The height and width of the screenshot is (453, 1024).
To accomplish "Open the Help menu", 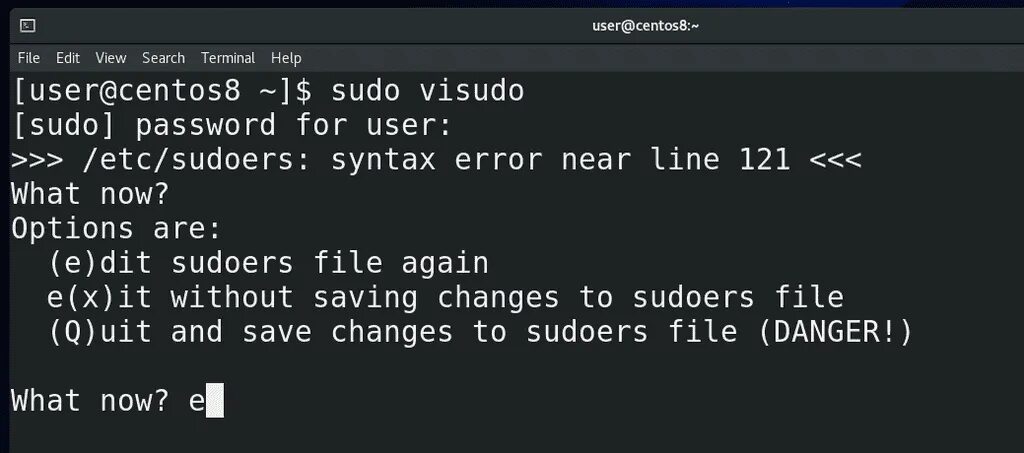I will pos(286,58).
